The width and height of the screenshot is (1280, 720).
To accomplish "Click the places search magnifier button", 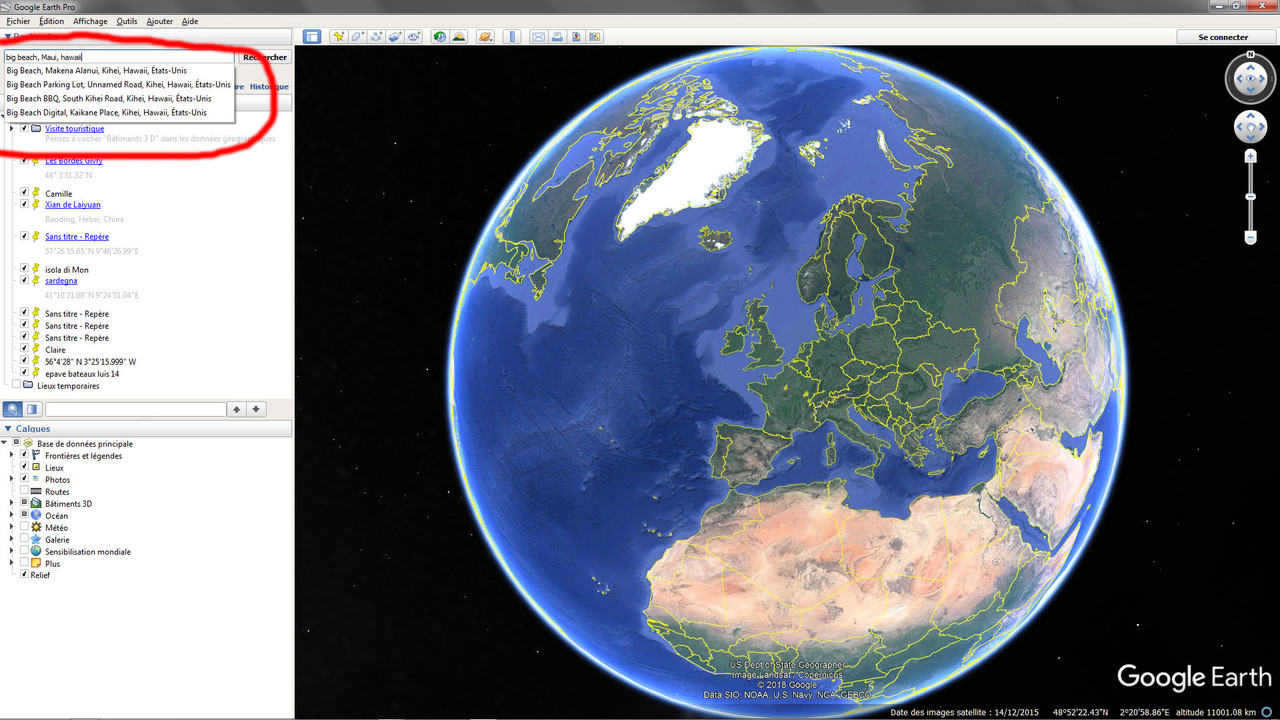I will [13, 409].
